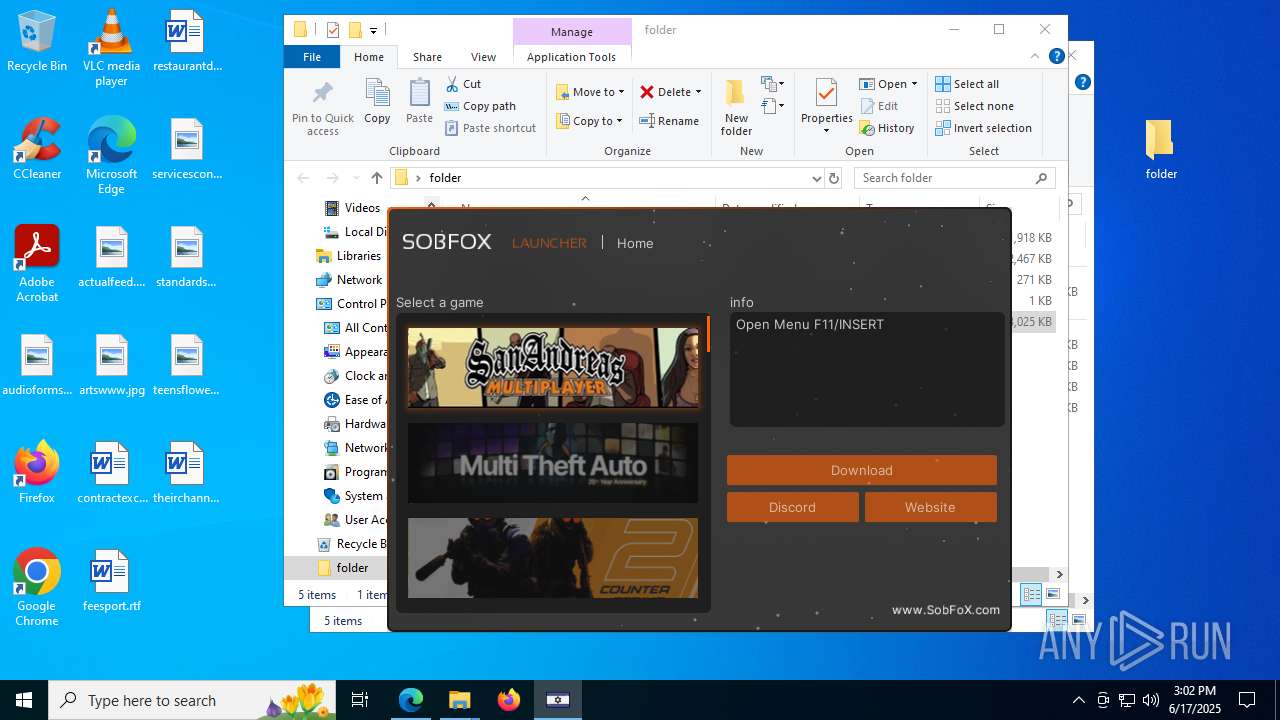The height and width of the screenshot is (720, 1280).
Task: Expand the Delete dropdown arrow
Action: click(698, 92)
